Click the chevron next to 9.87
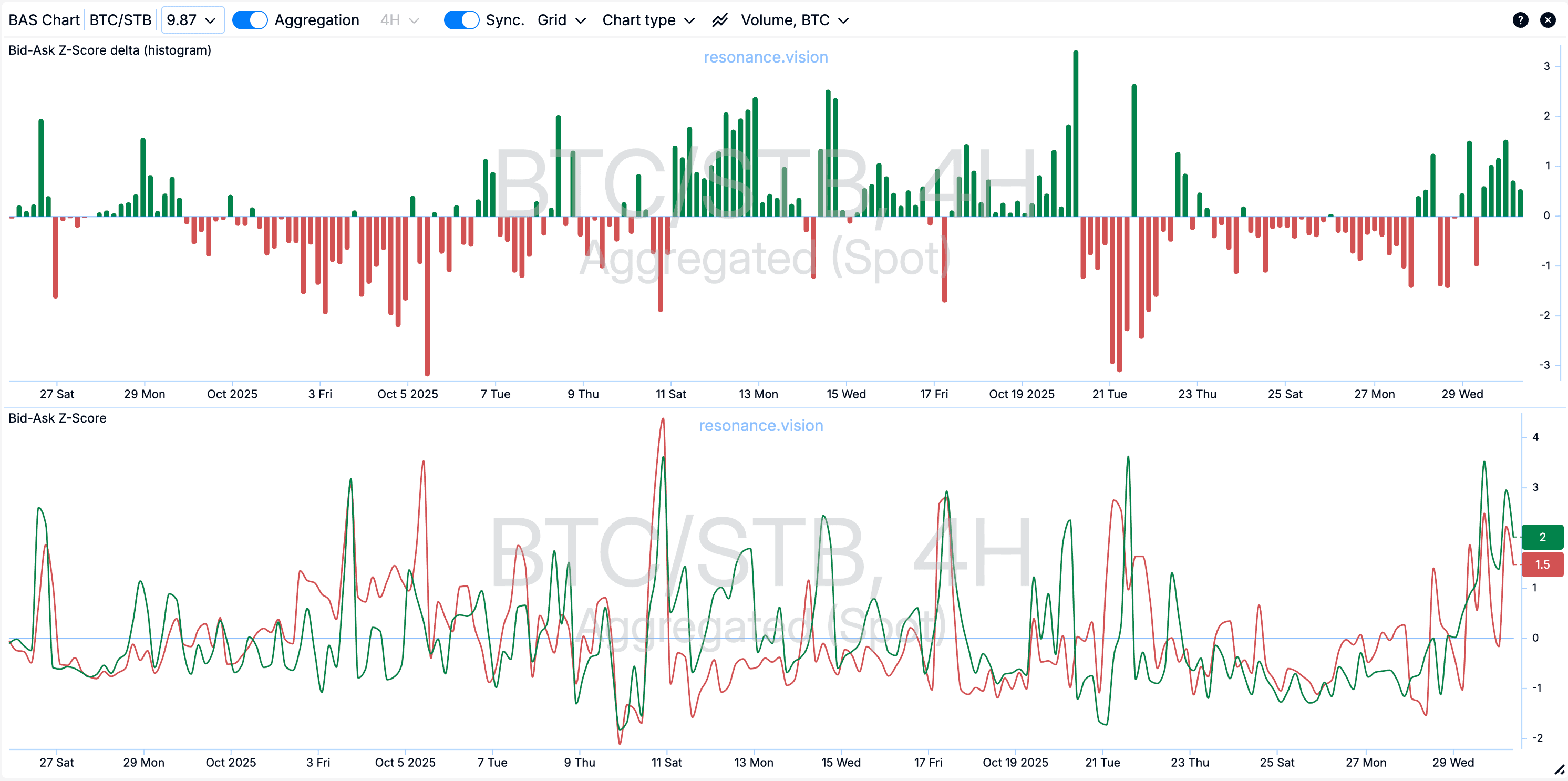The height and width of the screenshot is (781, 1568). (211, 20)
